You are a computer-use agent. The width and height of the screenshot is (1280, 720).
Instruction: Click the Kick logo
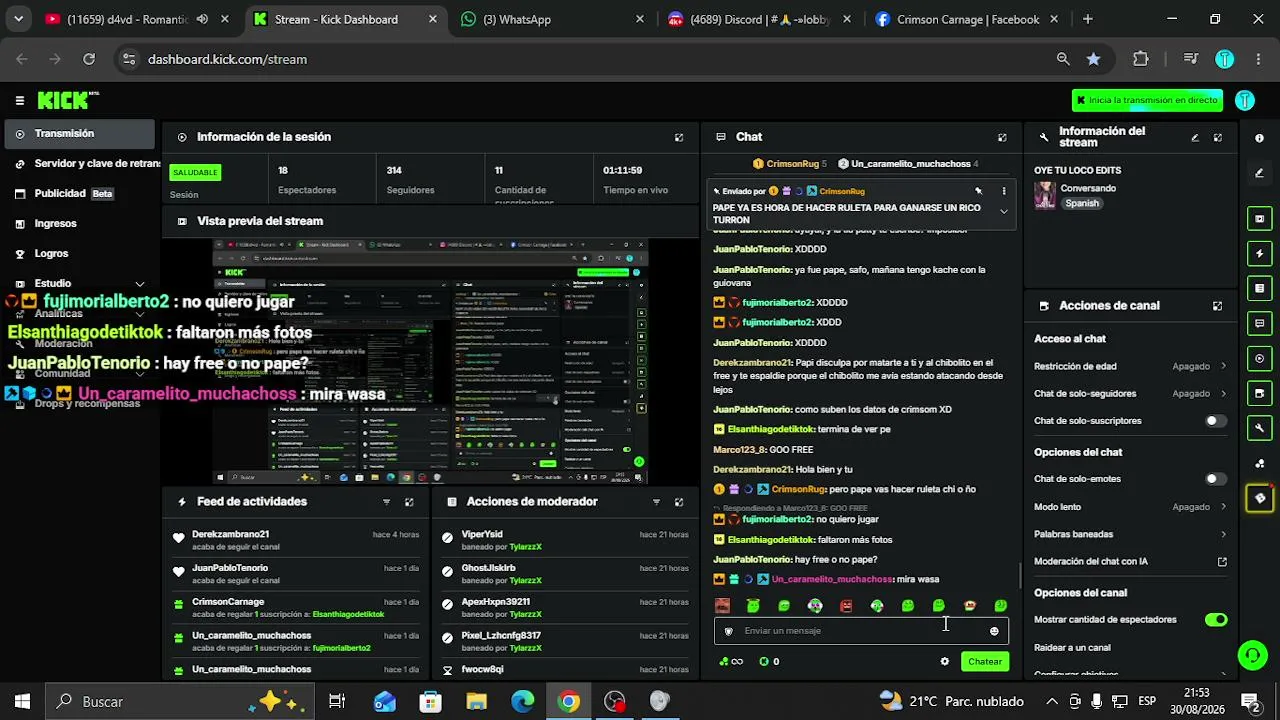[68, 100]
